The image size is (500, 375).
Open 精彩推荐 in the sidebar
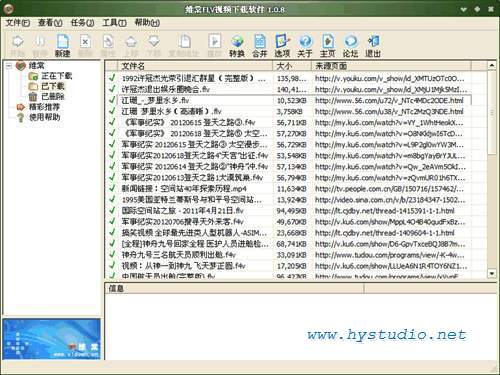coord(44,107)
